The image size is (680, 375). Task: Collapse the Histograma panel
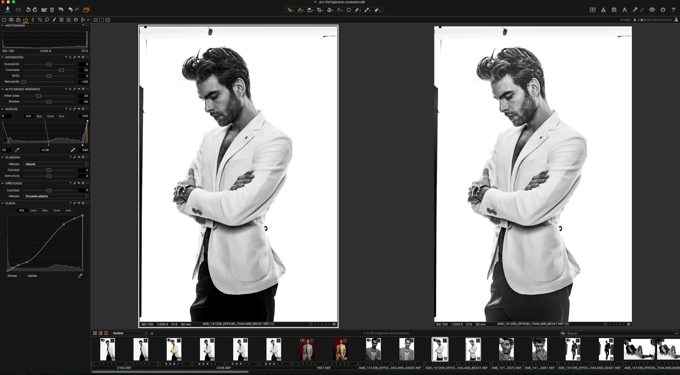[3, 26]
